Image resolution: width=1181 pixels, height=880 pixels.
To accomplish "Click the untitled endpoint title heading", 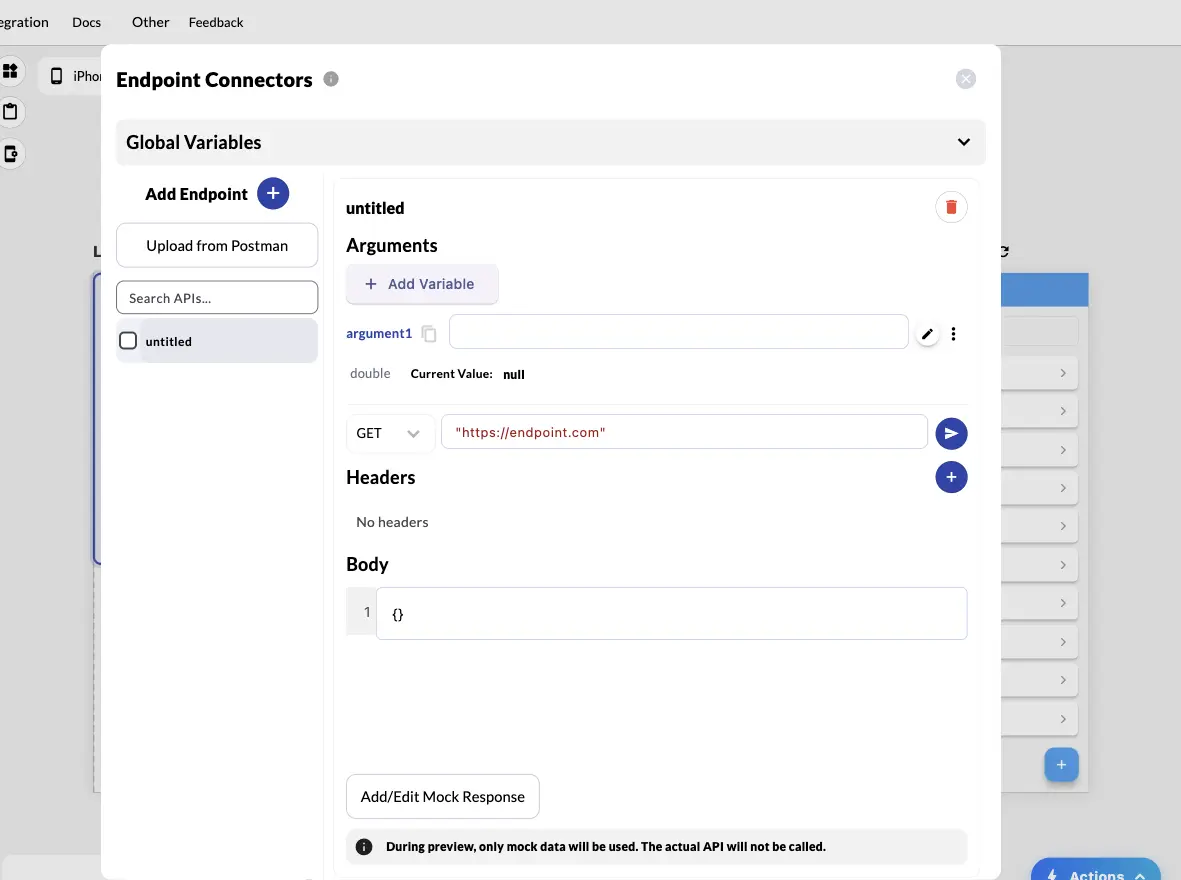I will tap(375, 208).
